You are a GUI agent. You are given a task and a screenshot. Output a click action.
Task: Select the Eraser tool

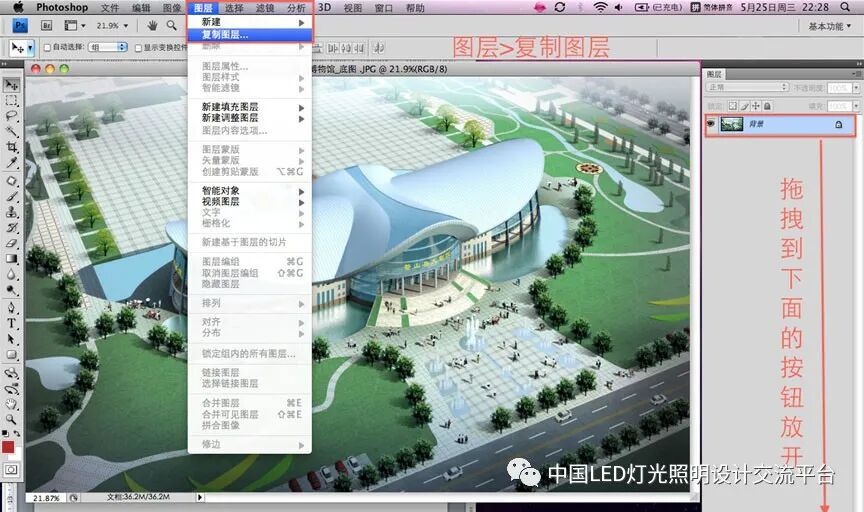pos(12,243)
